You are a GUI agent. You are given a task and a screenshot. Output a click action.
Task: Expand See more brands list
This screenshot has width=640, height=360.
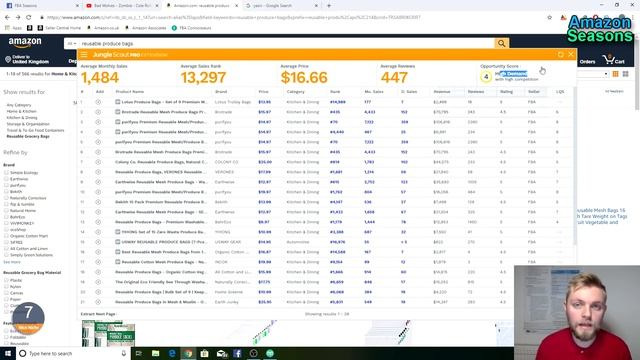12,262
